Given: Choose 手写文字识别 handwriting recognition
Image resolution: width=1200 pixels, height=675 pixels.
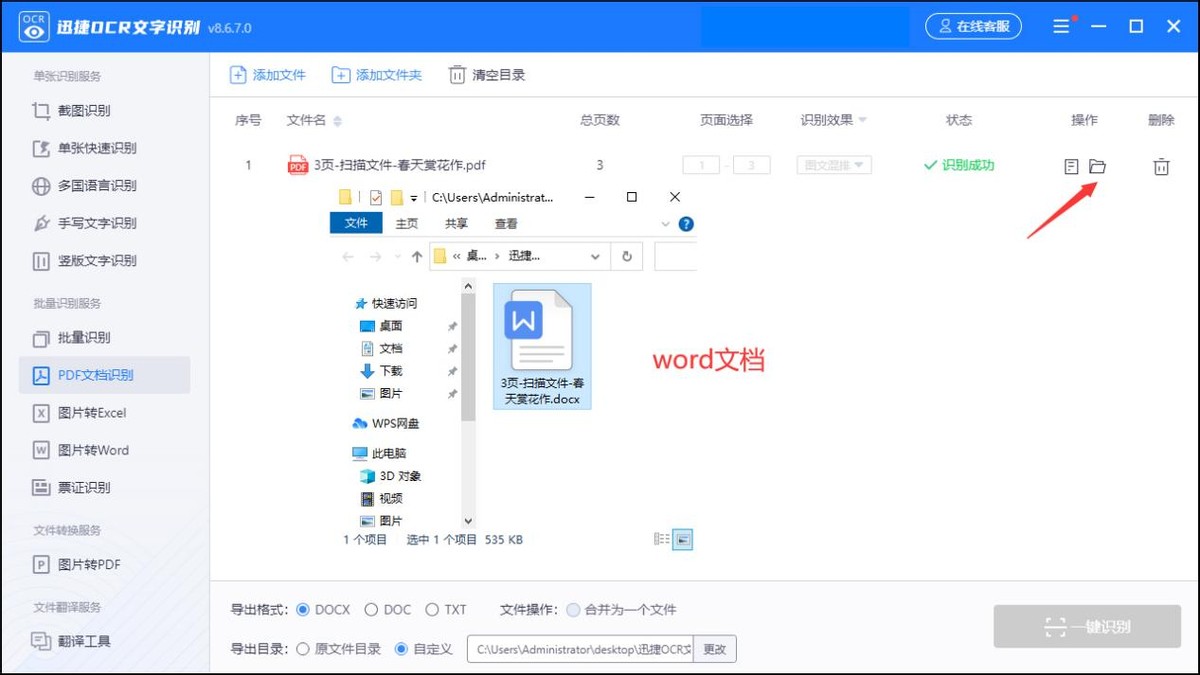Looking at the screenshot, I should tap(85, 223).
